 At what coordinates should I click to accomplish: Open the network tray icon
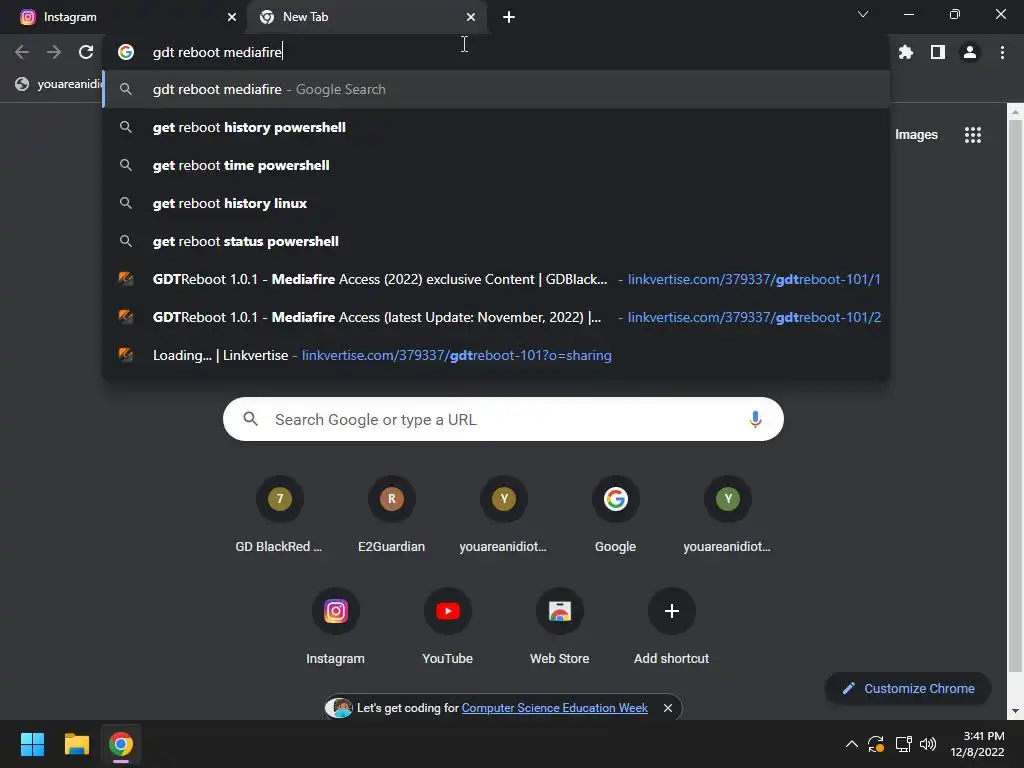coord(903,744)
